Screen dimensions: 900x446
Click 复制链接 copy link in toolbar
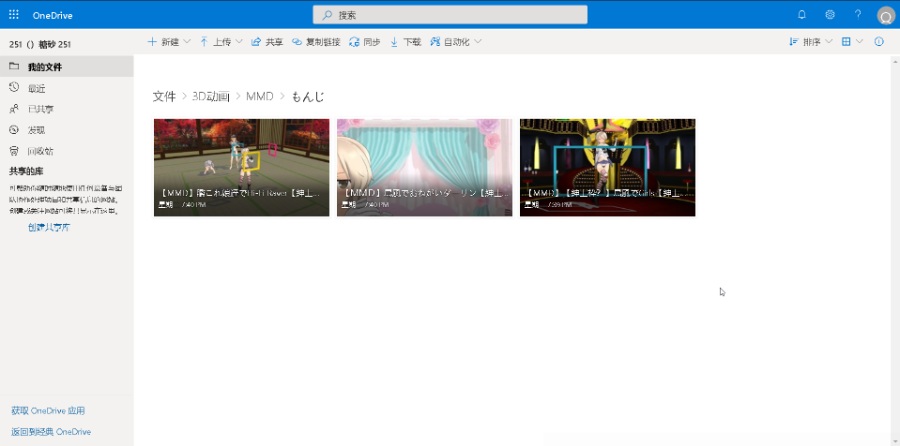tap(316, 42)
